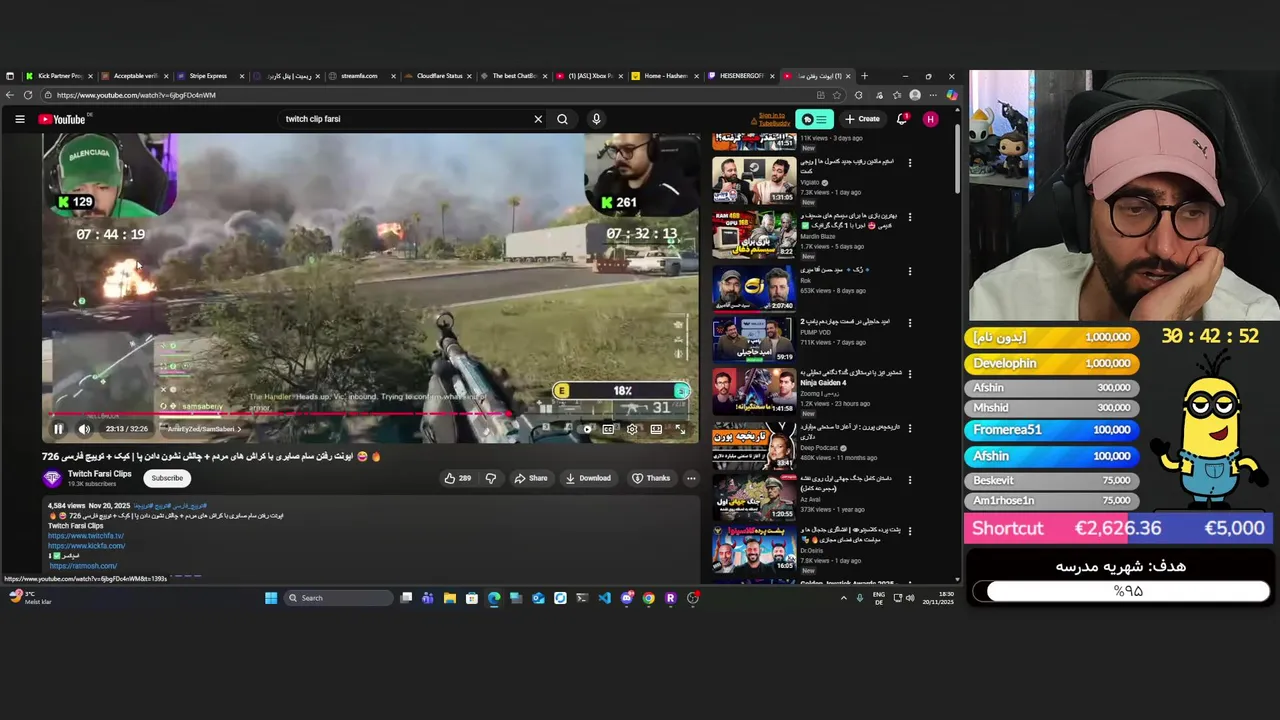Open the twitchfa.tv description link

tap(86, 536)
